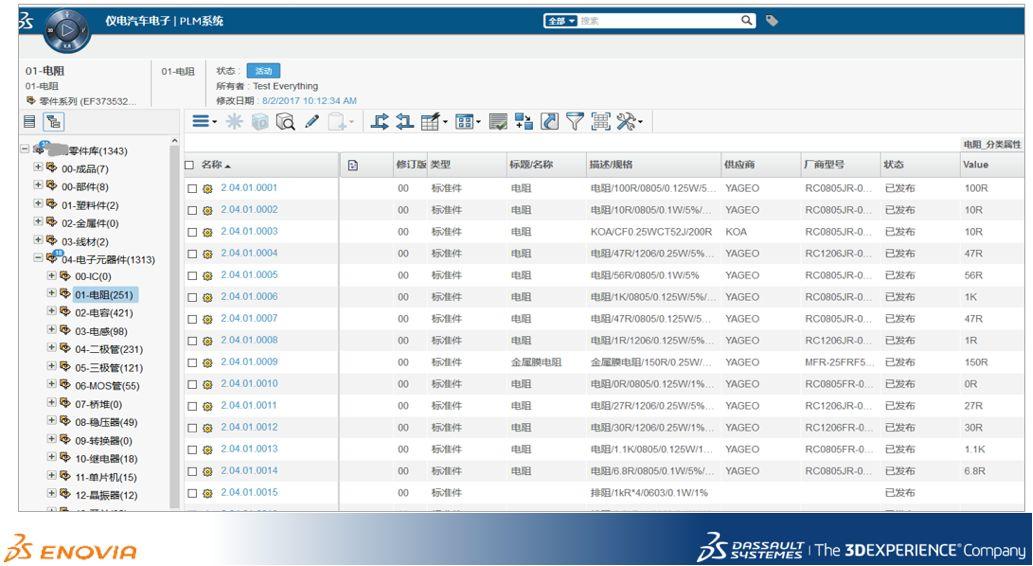Open part link 2.04.01.0005
Screen dimensions: 1033x566
click(249, 275)
